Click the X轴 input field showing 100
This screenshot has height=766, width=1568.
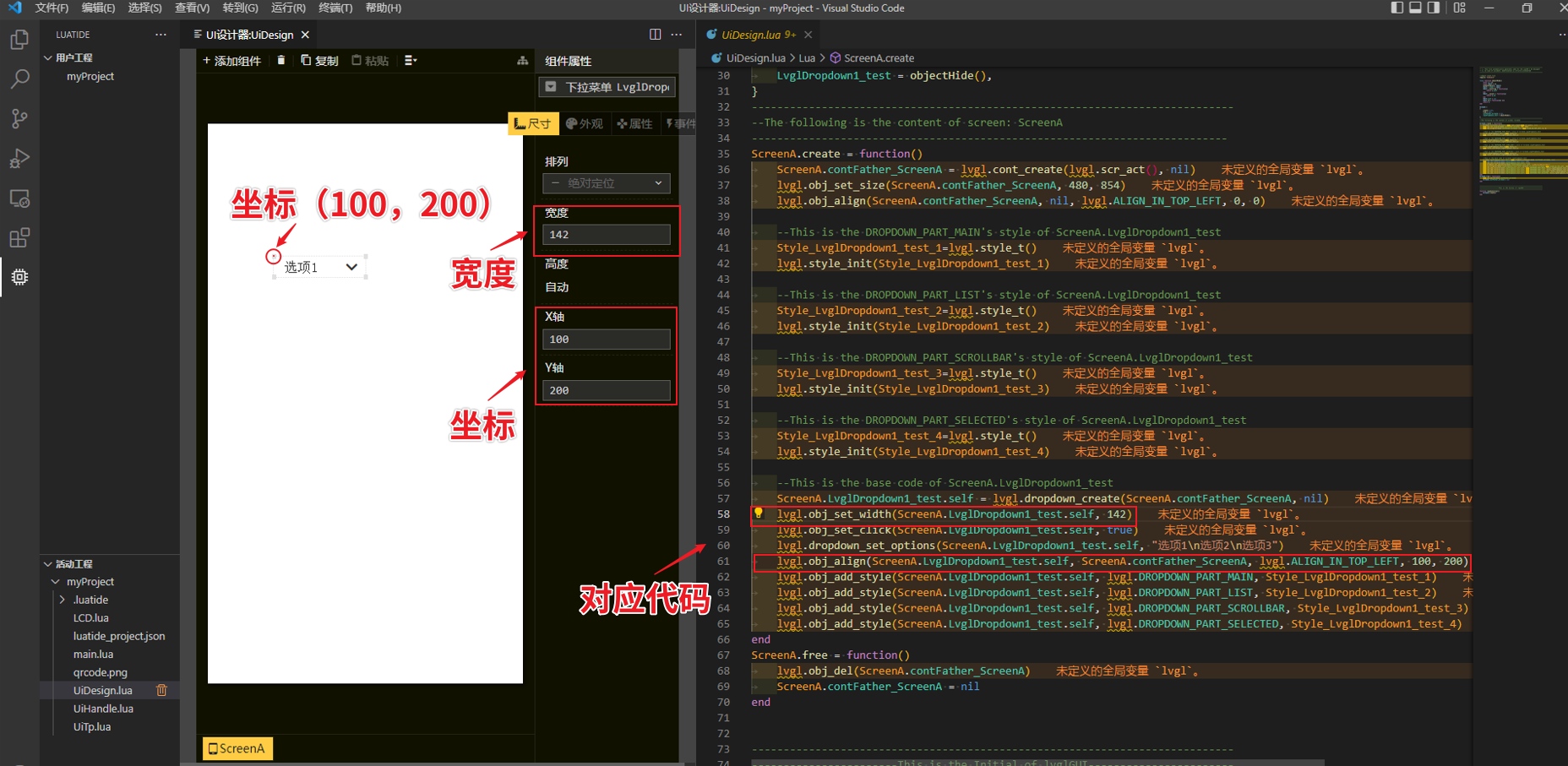click(x=606, y=339)
